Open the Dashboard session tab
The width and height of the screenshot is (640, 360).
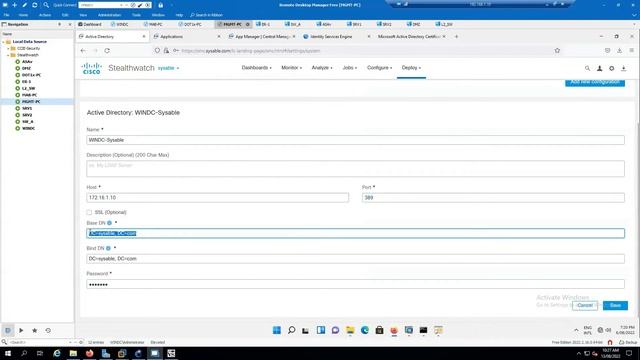90,24
